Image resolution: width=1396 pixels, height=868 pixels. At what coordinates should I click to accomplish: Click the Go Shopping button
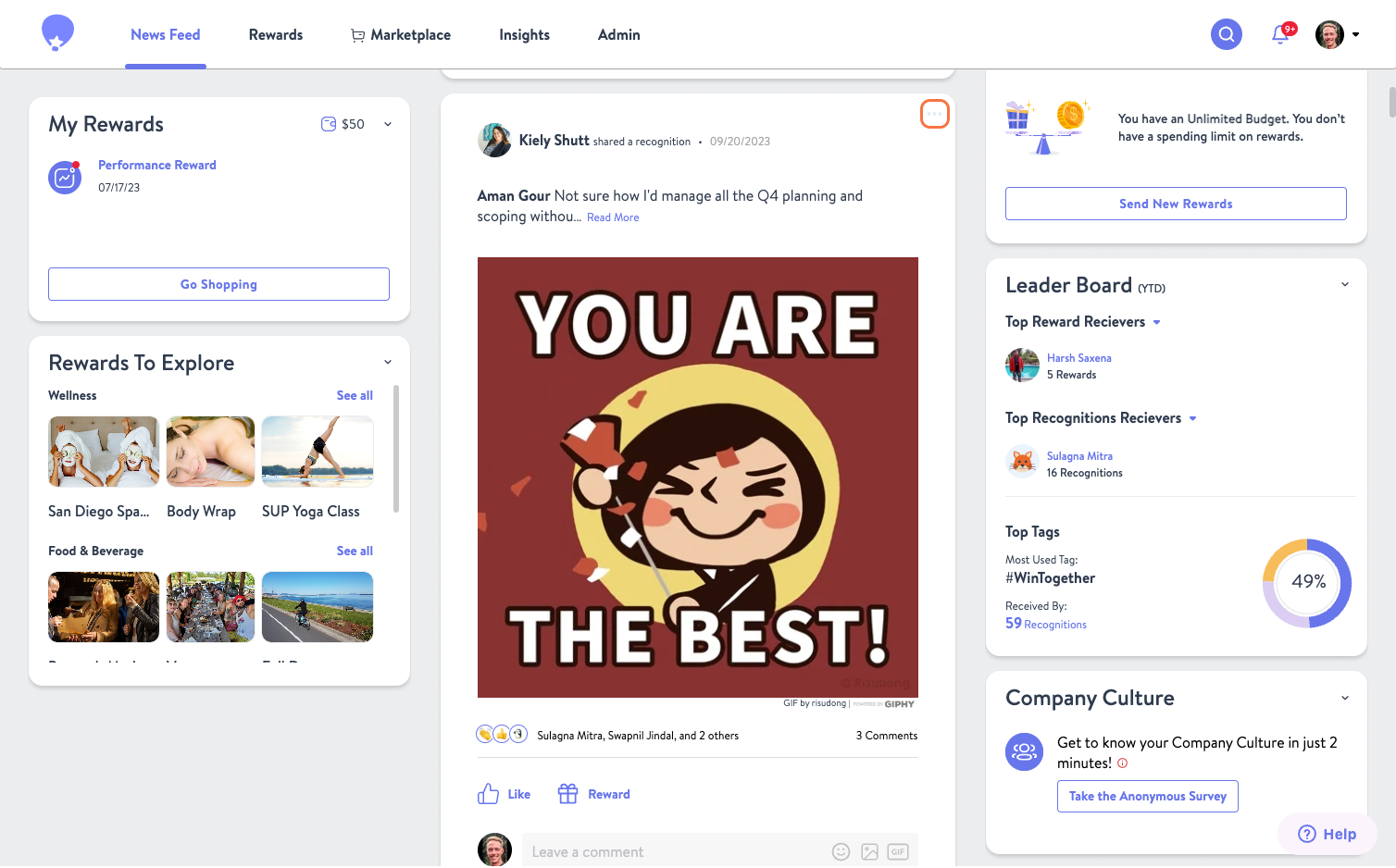(x=218, y=284)
